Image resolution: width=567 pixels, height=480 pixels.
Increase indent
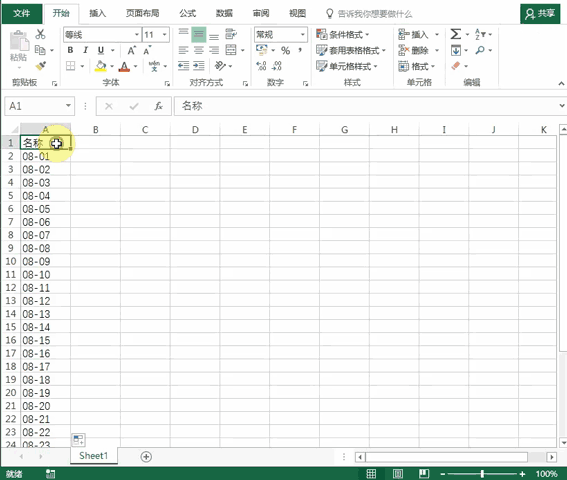199,66
